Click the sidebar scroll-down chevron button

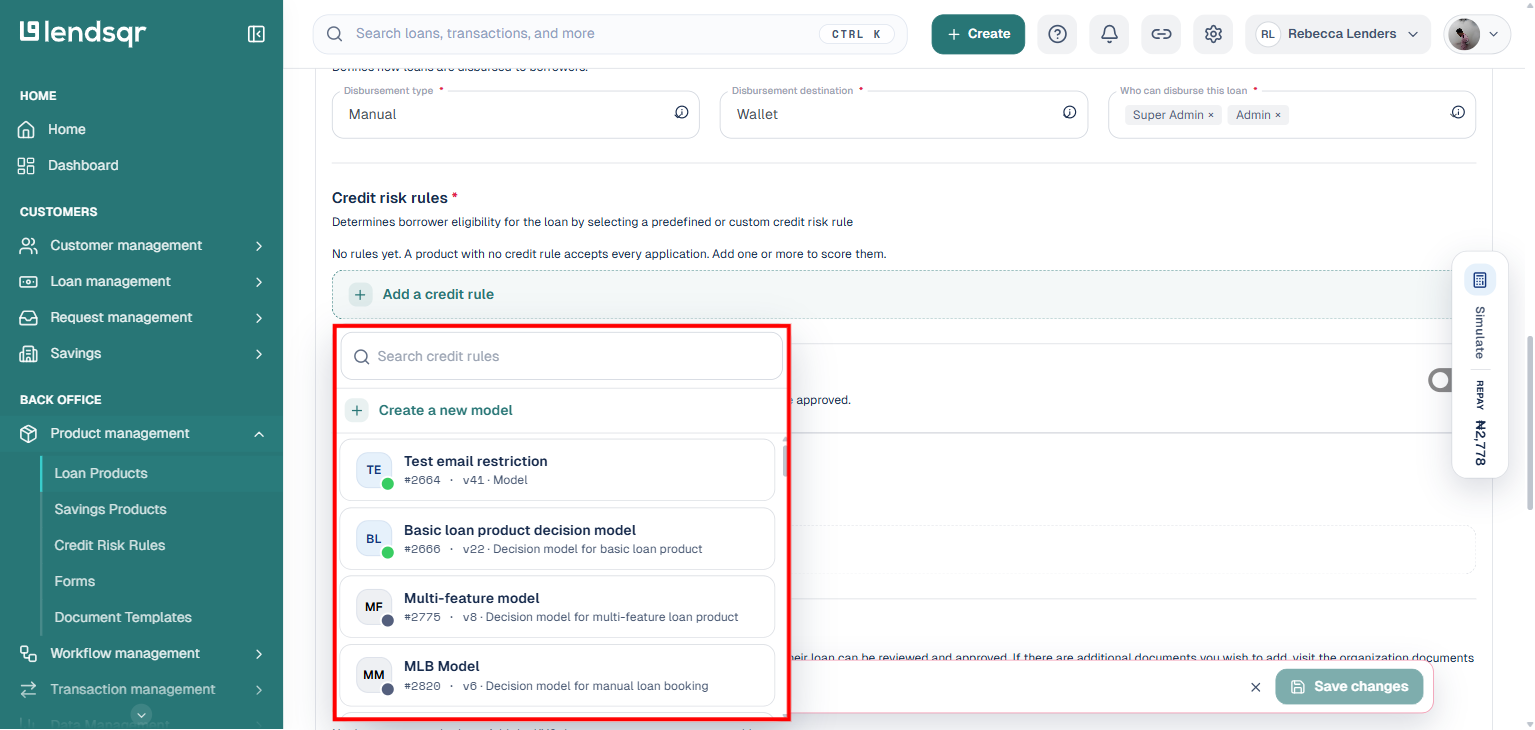[142, 714]
